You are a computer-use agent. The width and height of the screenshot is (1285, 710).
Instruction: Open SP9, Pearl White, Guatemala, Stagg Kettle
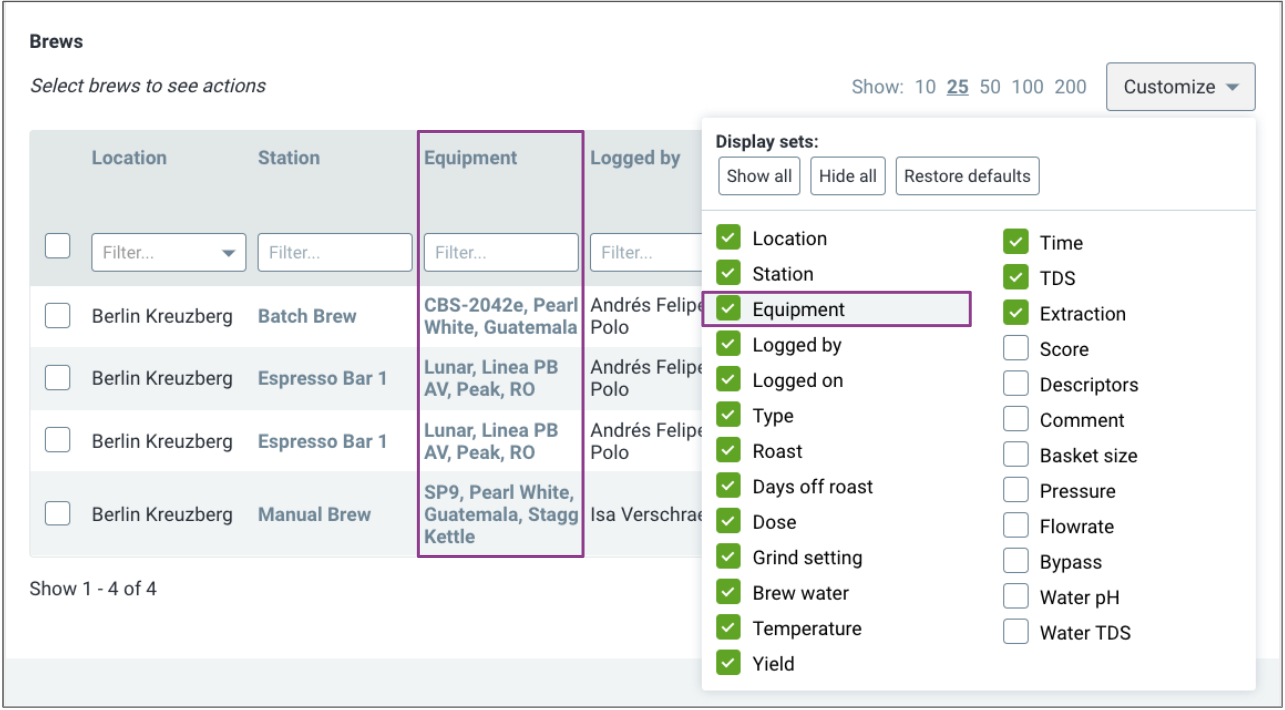pyautogui.click(x=501, y=514)
